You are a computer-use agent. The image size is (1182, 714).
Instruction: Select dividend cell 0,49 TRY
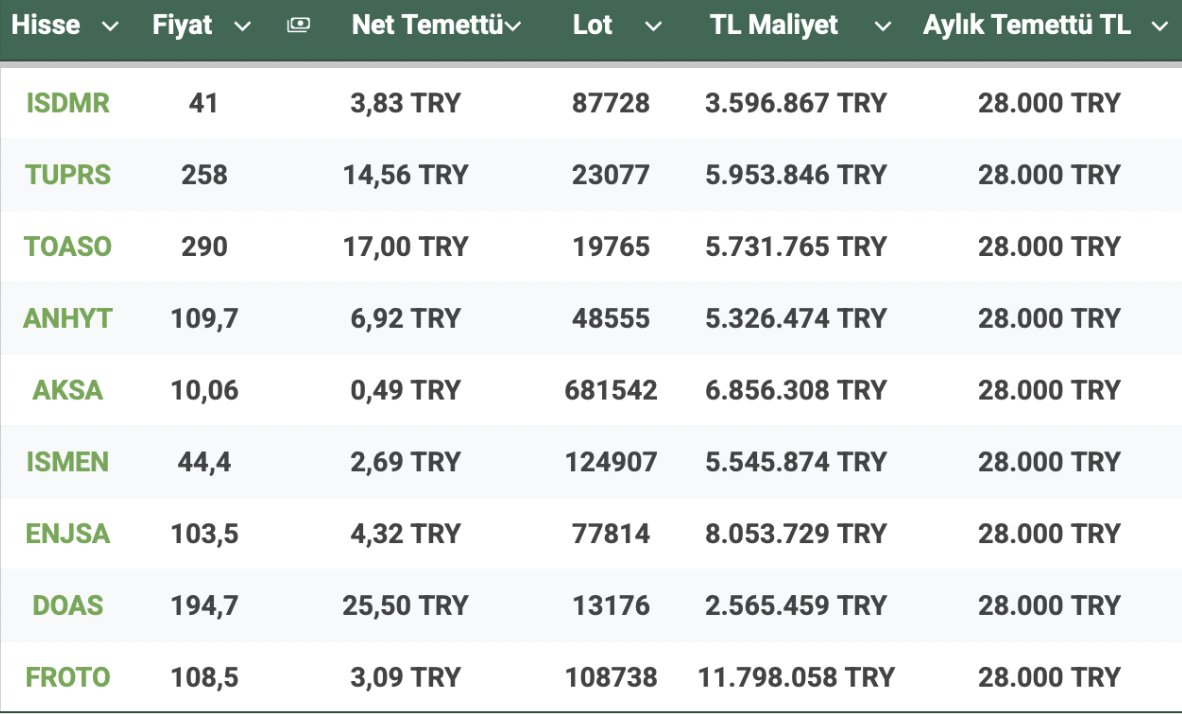pos(406,390)
